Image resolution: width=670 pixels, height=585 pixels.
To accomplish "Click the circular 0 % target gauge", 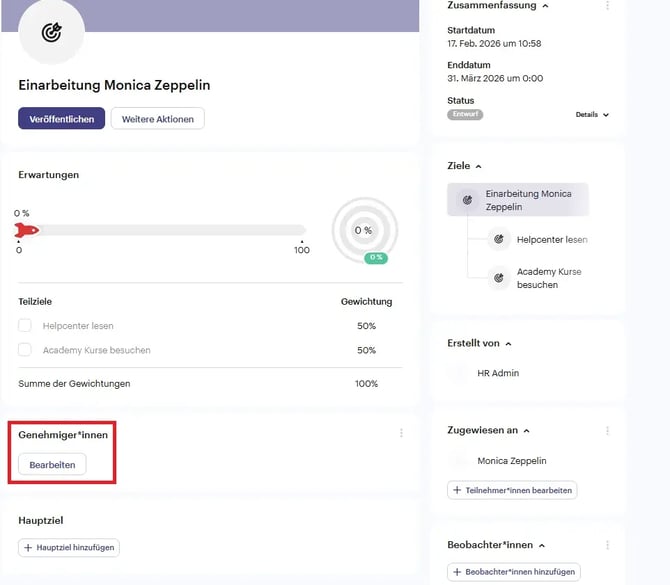I will point(364,230).
